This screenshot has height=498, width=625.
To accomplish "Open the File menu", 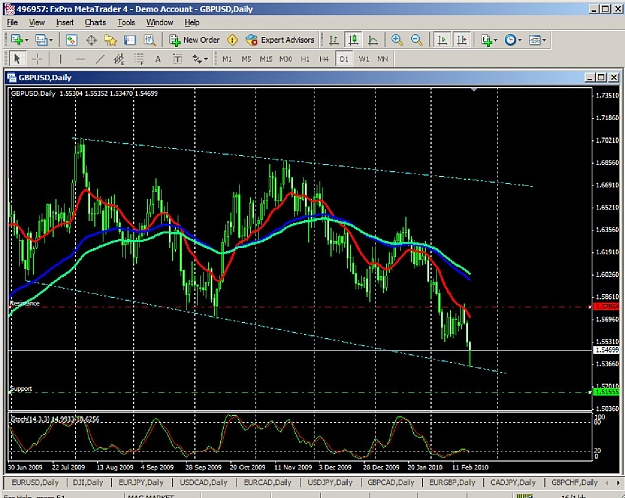I will [12, 22].
